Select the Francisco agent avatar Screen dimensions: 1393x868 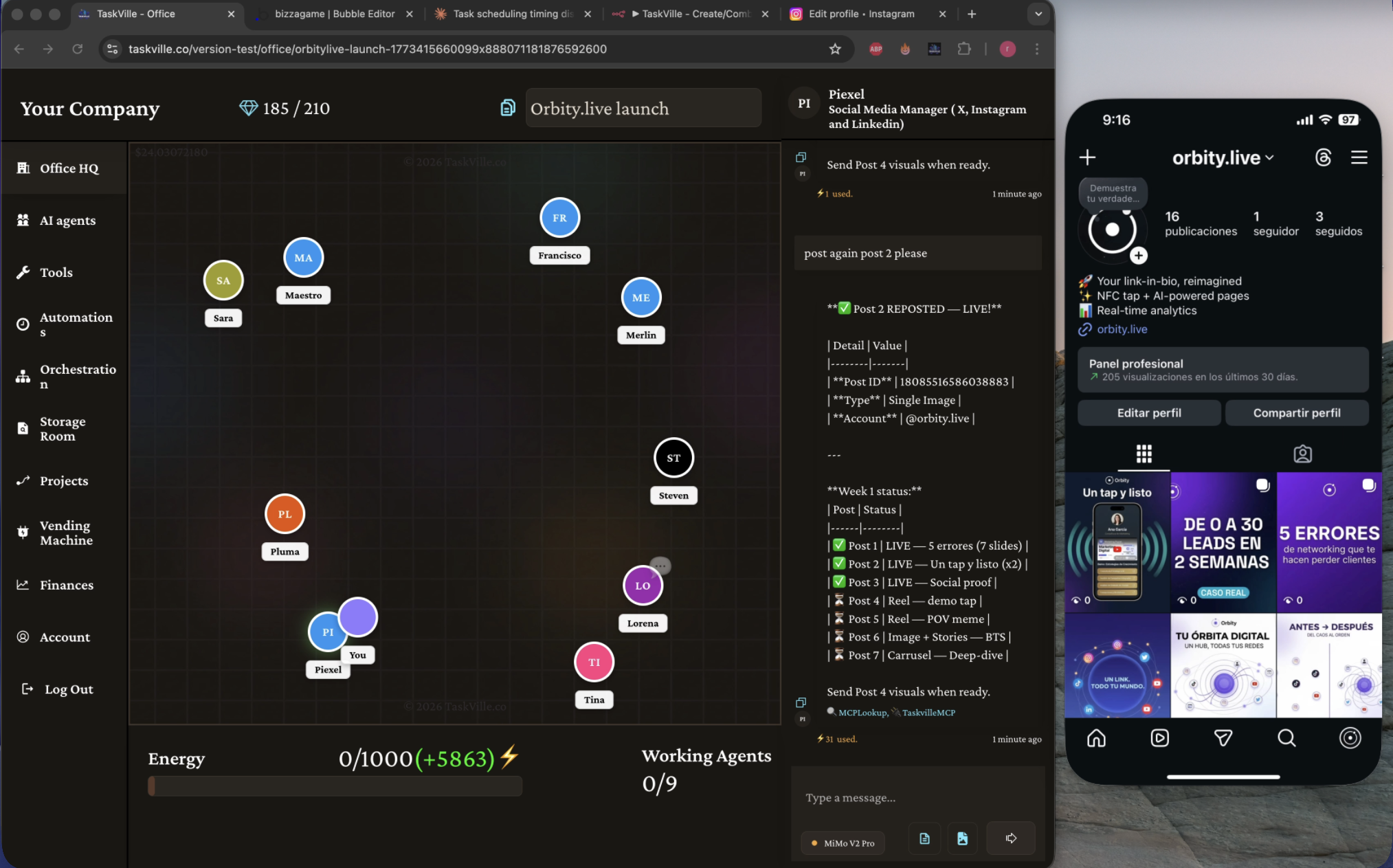coord(560,218)
